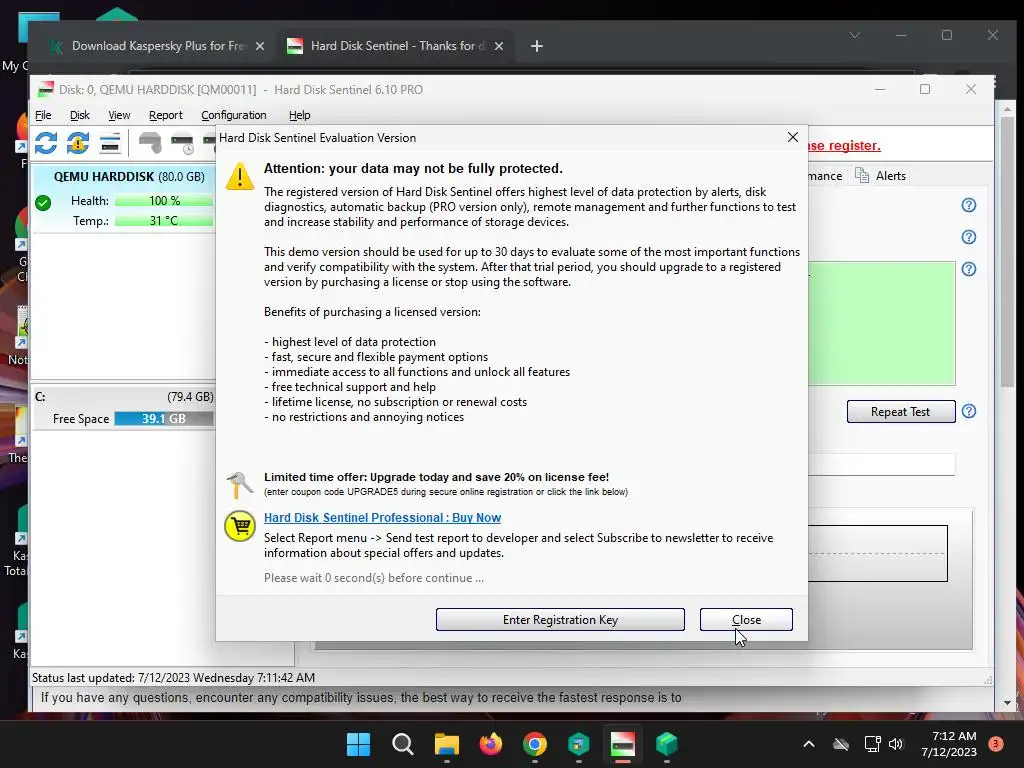Open the View menu
1024x768 pixels.
pos(119,115)
